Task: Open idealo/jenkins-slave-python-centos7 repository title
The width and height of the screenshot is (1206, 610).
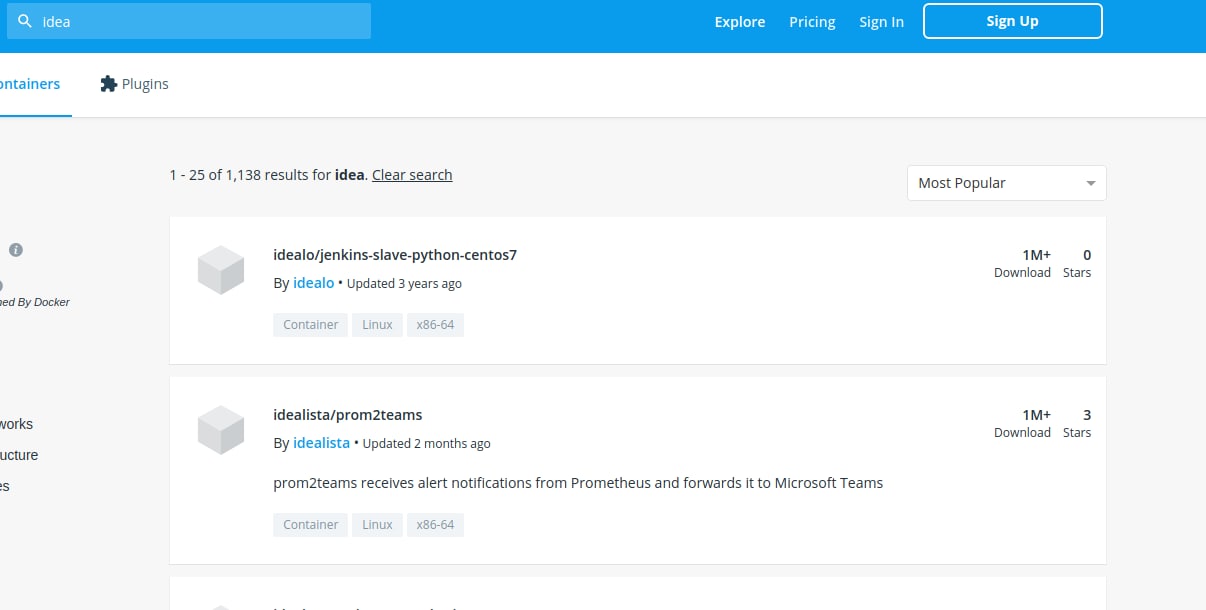Action: tap(395, 255)
